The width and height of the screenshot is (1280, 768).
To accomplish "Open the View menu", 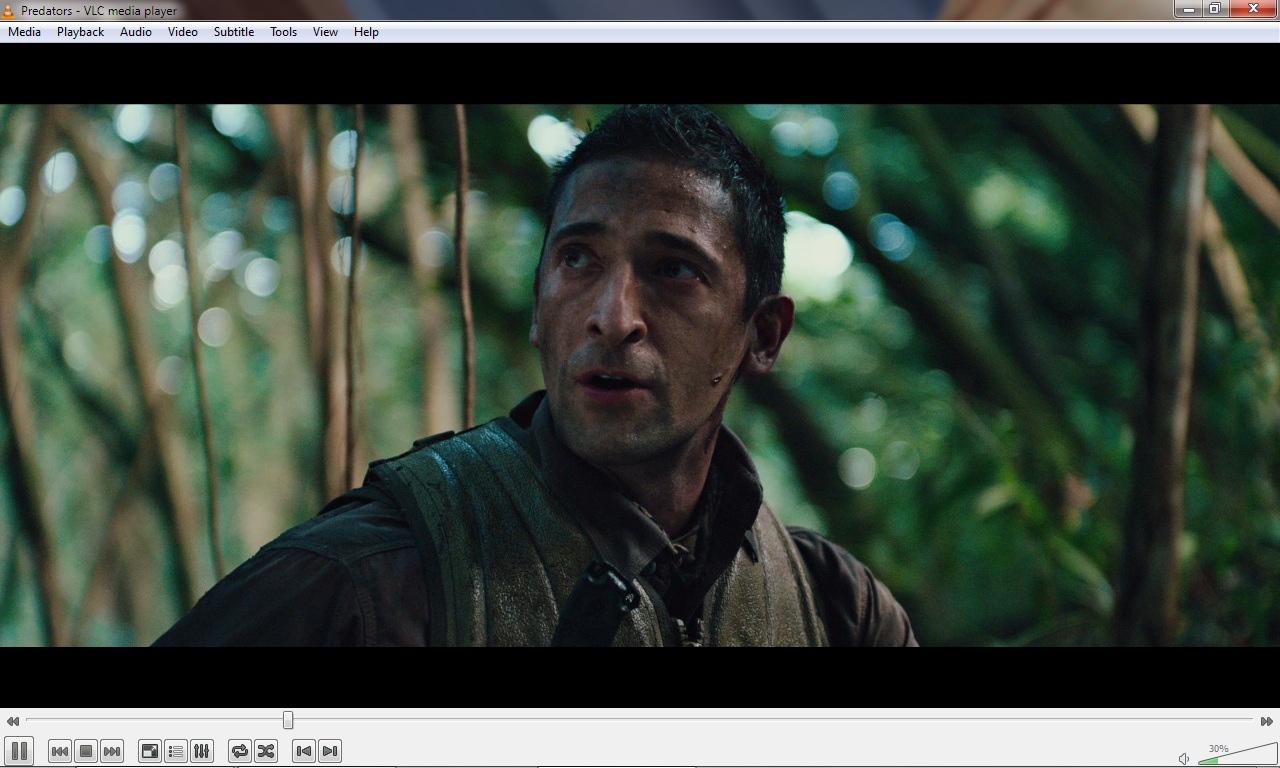I will pyautogui.click(x=325, y=32).
